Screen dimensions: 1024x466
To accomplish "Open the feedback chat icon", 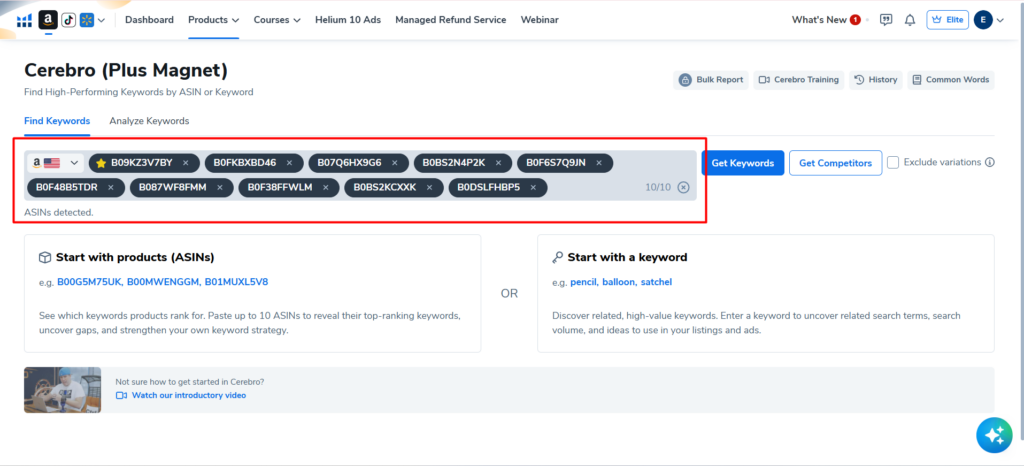I will (886, 20).
